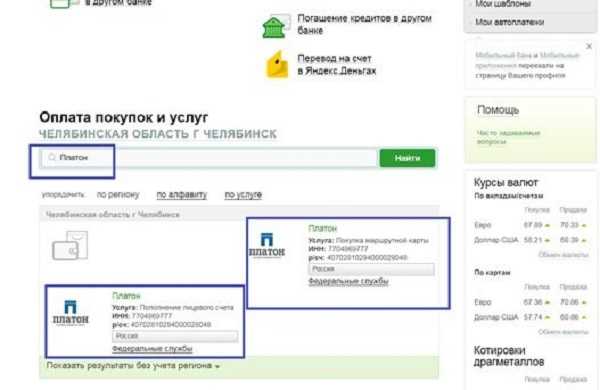Open Мои шаблоны menu item
Image resolution: width=600 pixels, height=390 pixels.
click(503, 4)
